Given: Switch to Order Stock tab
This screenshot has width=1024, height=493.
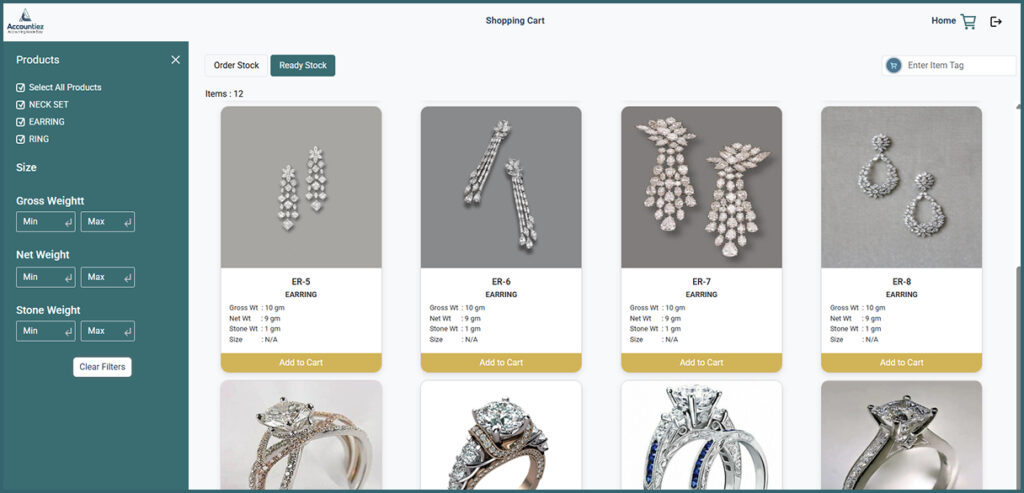Looking at the screenshot, I should 236,65.
